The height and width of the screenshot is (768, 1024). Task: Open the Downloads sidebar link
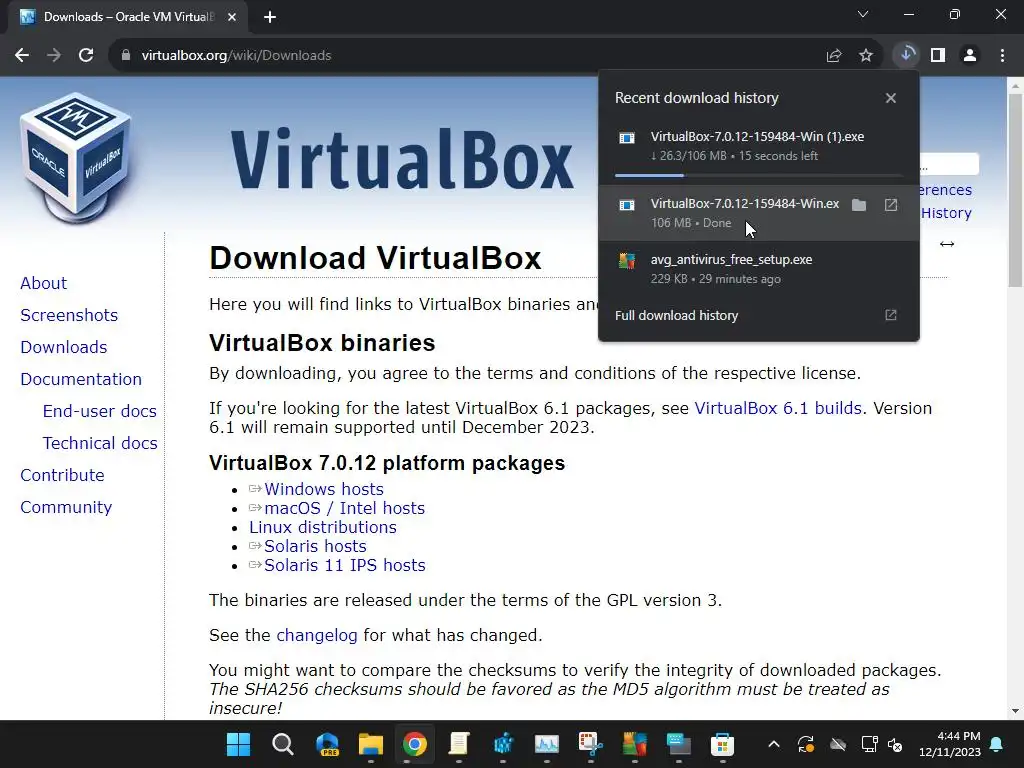click(64, 347)
